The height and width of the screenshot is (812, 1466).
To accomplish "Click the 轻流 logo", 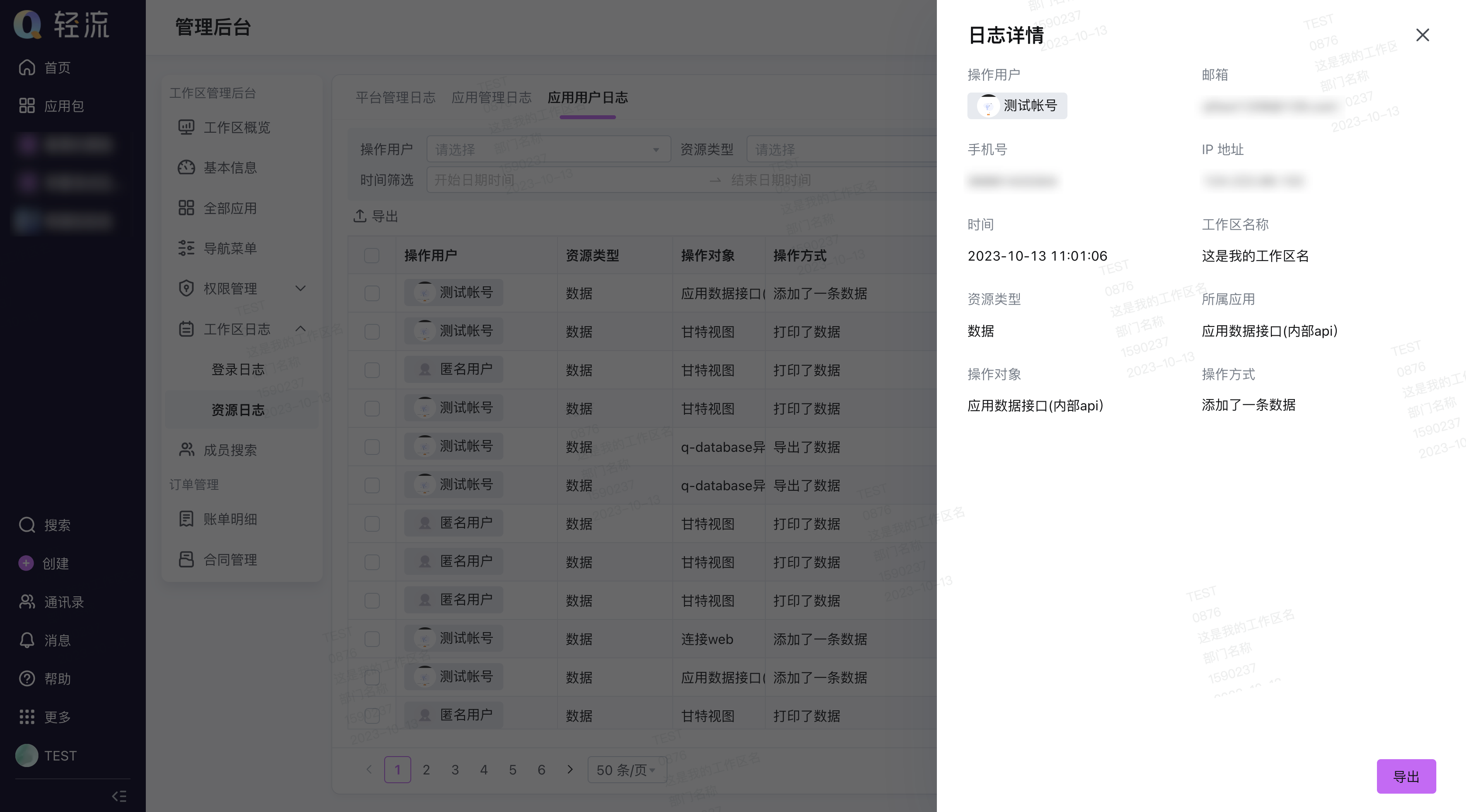I will (62, 25).
